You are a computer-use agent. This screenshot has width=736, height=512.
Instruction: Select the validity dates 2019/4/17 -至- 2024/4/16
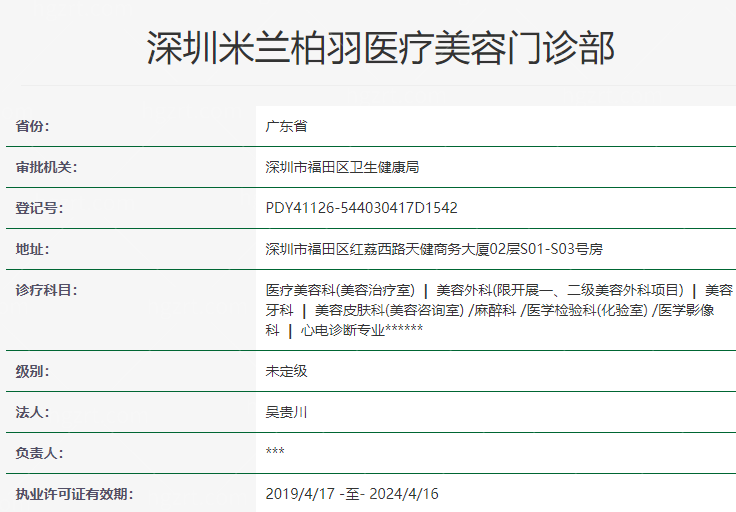pos(352,494)
